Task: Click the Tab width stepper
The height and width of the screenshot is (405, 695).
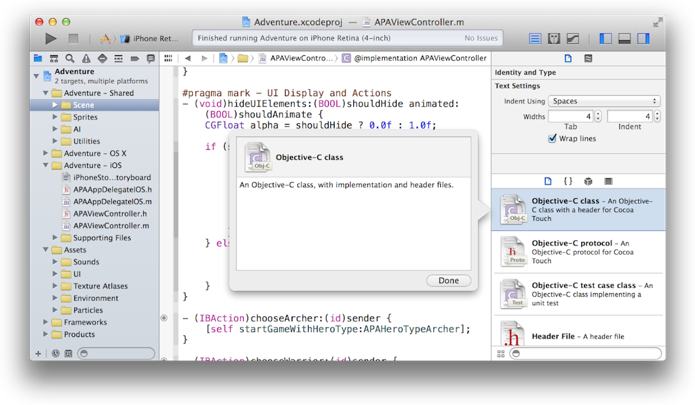Action: coord(598,116)
